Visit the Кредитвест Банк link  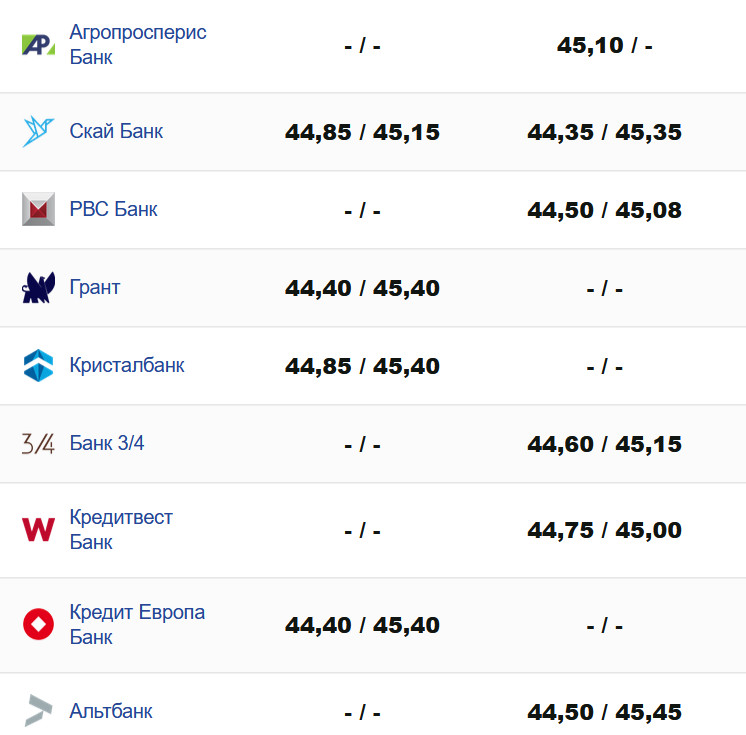click(121, 530)
